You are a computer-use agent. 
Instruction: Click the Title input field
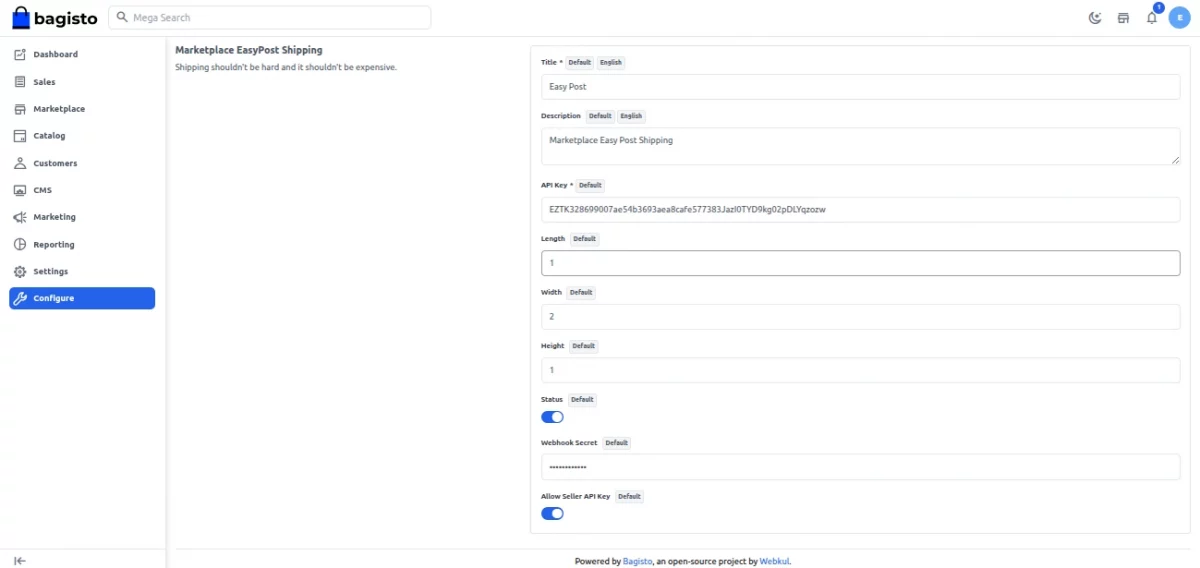[x=860, y=87]
